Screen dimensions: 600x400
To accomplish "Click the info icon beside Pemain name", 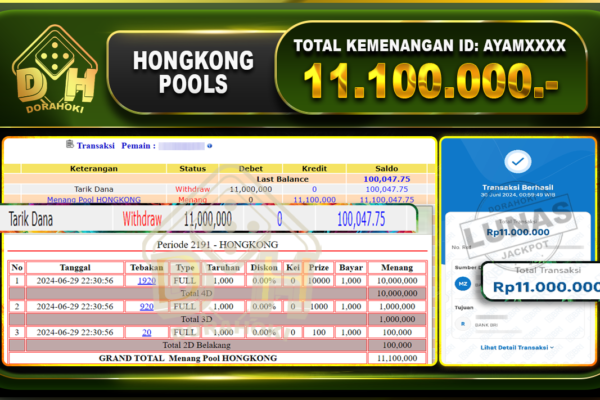I will point(210,146).
